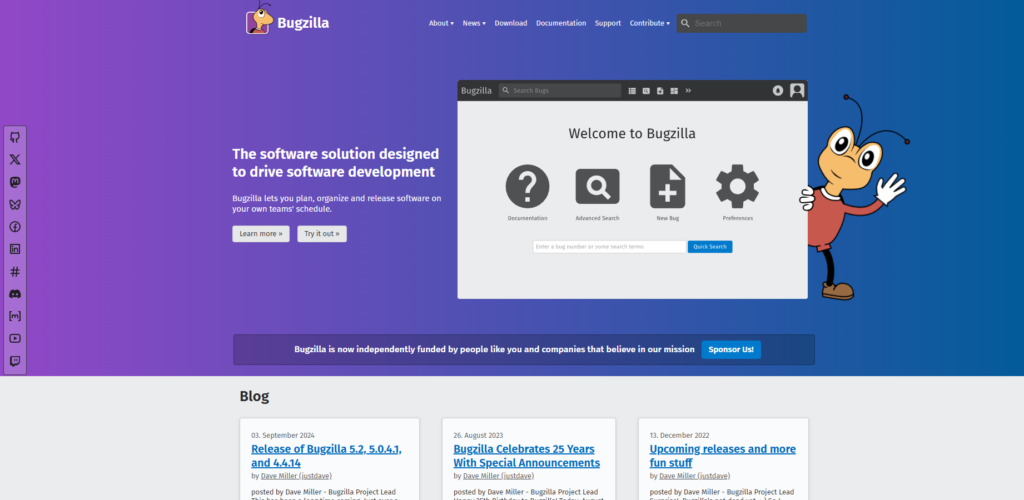Open the Matrix chat icon in the sidebar
Image resolution: width=1024 pixels, height=500 pixels.
[15, 316]
